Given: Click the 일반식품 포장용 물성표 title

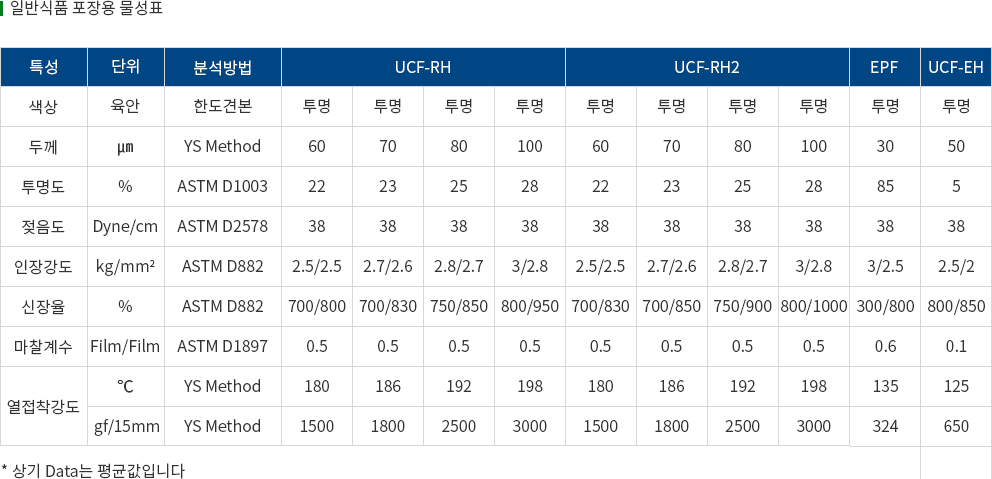Looking at the screenshot, I should click(x=87, y=10).
